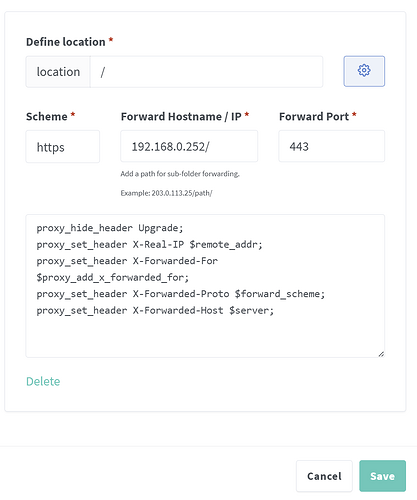
Task: Click the '$proxy_add_x_forwarded_for;' line
Action: (113, 278)
